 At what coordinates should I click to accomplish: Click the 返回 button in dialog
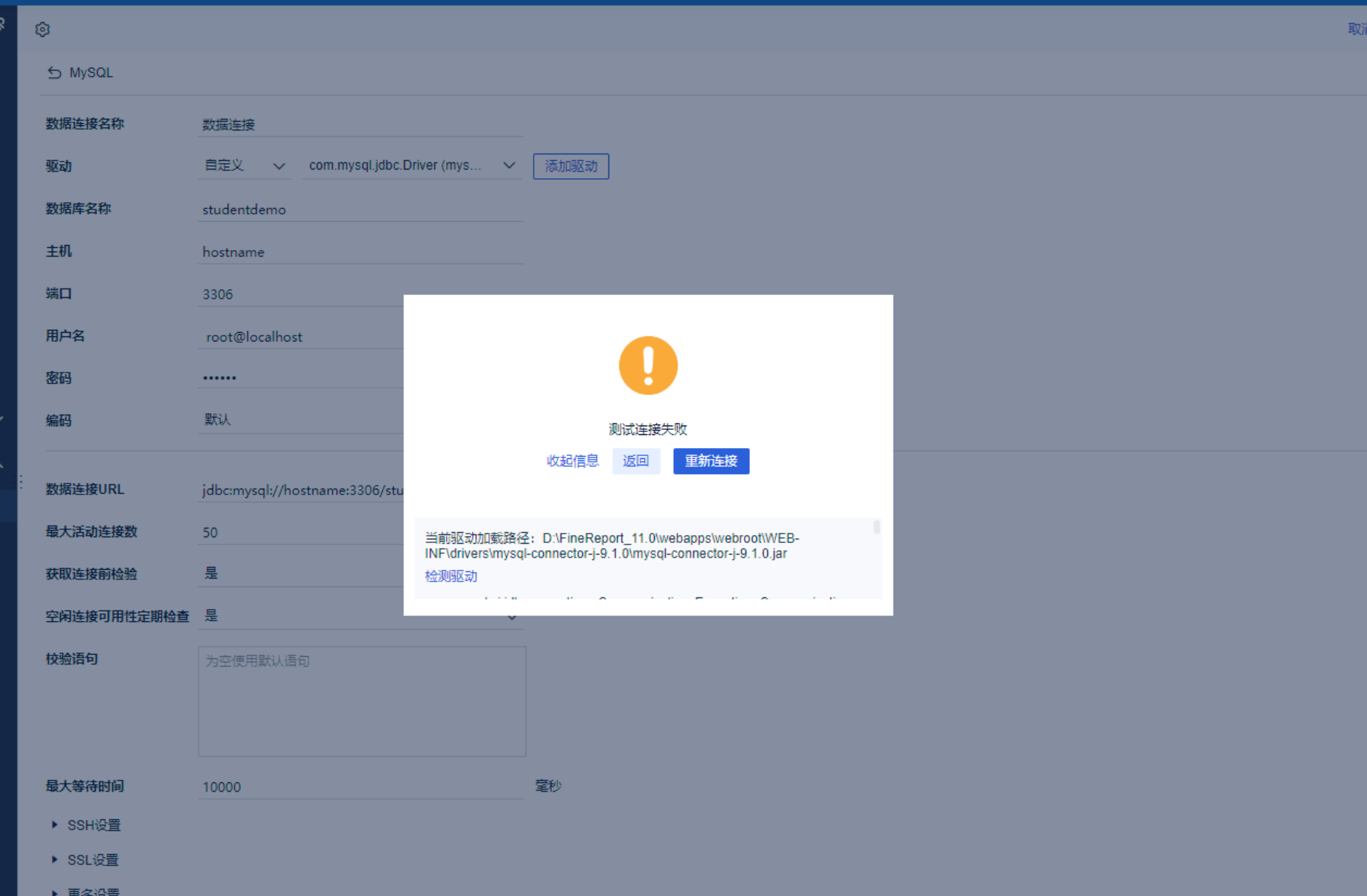[636, 461]
